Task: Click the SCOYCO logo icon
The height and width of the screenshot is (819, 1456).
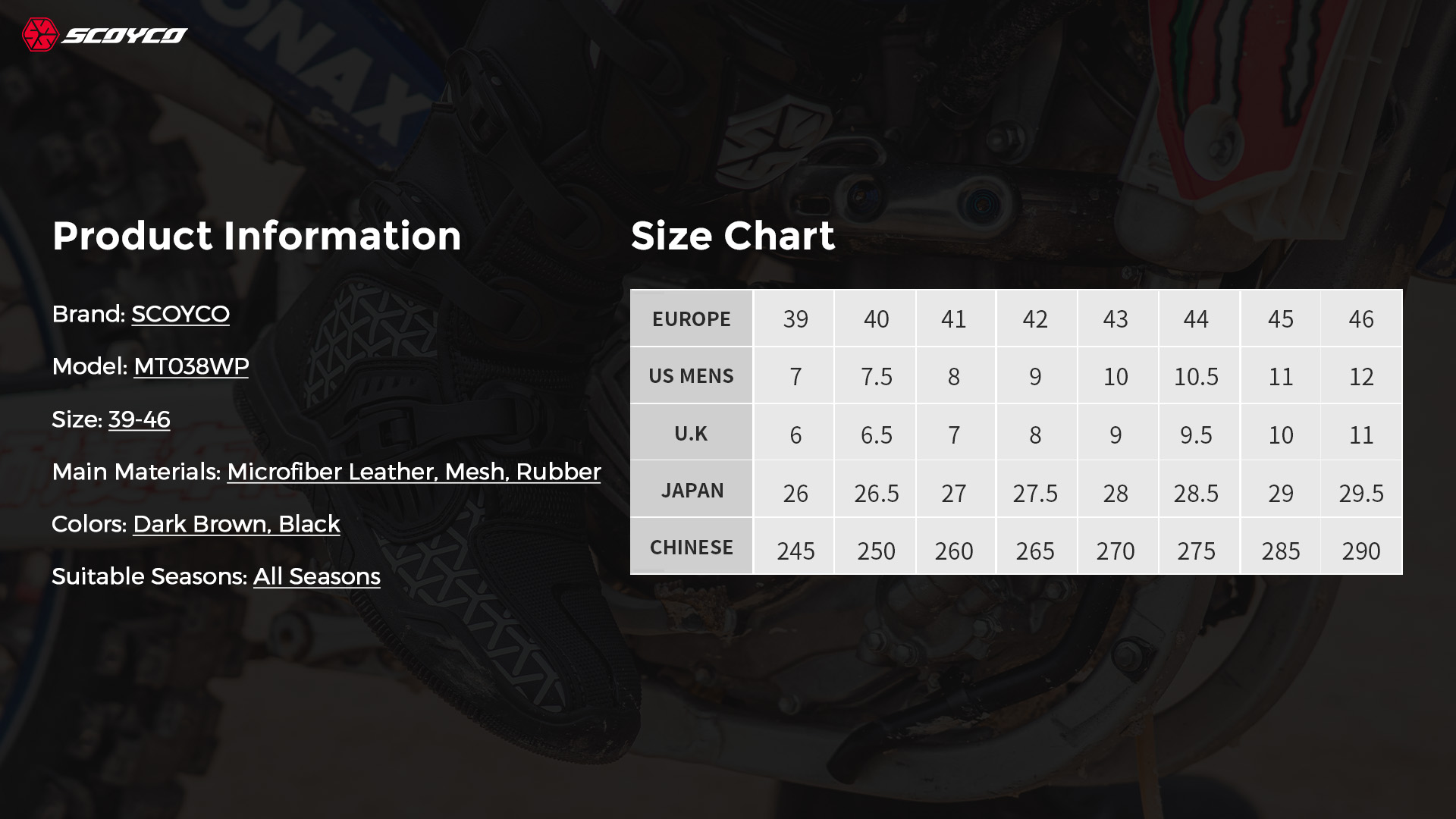Action: 40,35
